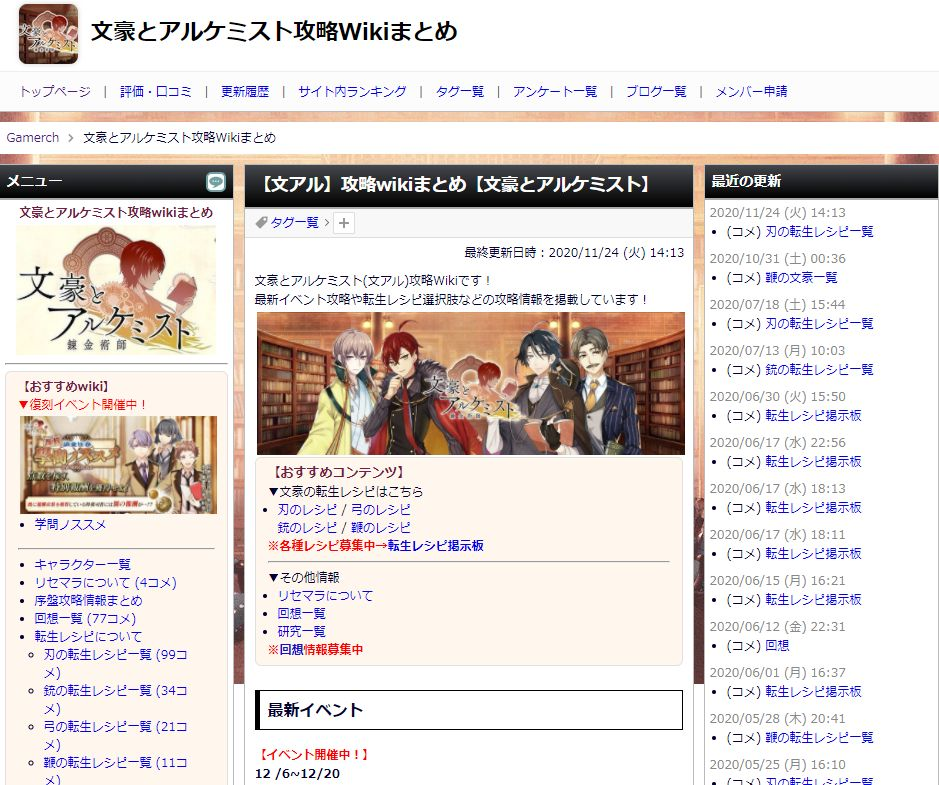Go to サイト内ランキング in the top navigation
The width and height of the screenshot is (939, 785).
click(x=352, y=92)
